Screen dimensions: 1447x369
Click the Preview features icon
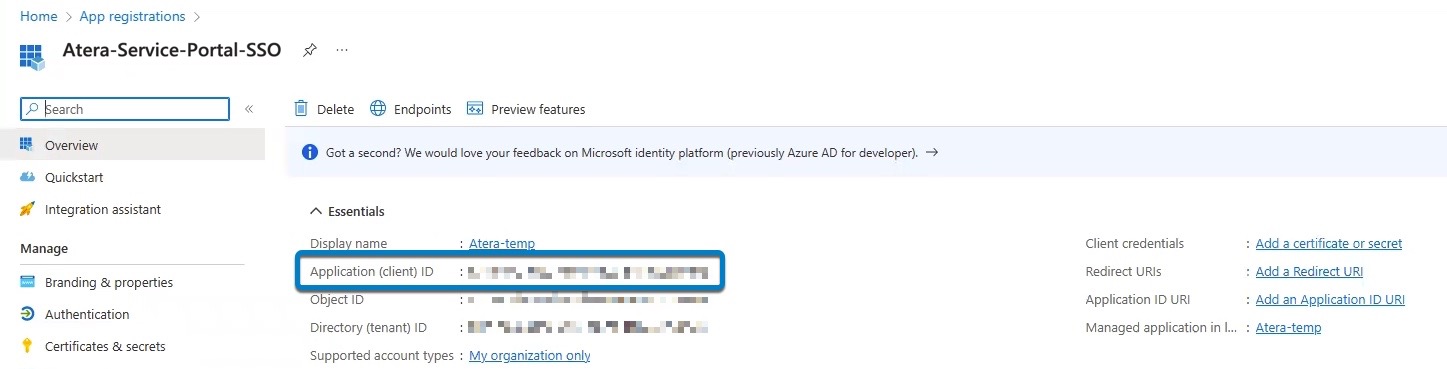[475, 109]
